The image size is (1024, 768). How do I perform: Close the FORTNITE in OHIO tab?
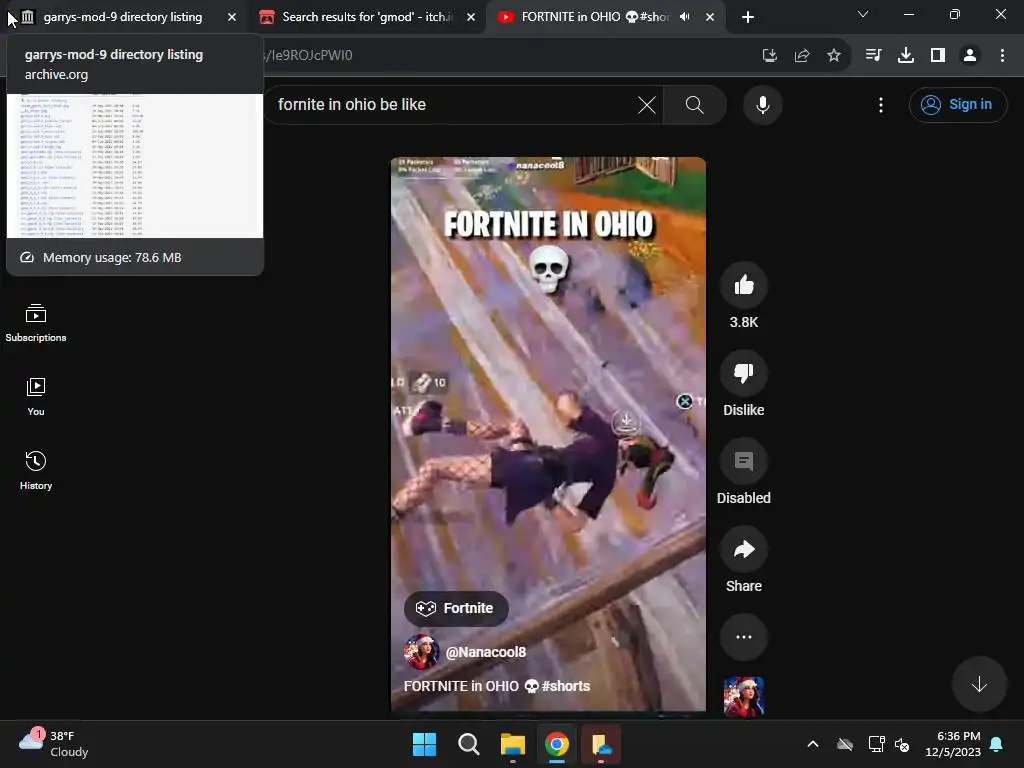click(710, 18)
